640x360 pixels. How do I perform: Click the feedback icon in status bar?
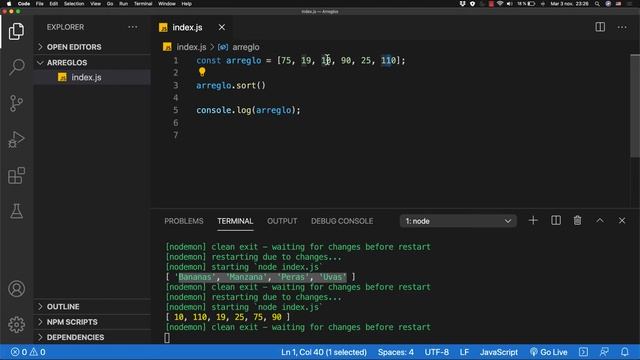[604, 352]
